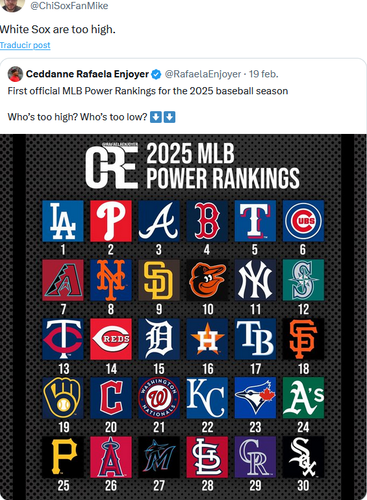Click the Yankees NY logo ranked 11
The width and height of the screenshot is (367, 500).
pos(255,280)
